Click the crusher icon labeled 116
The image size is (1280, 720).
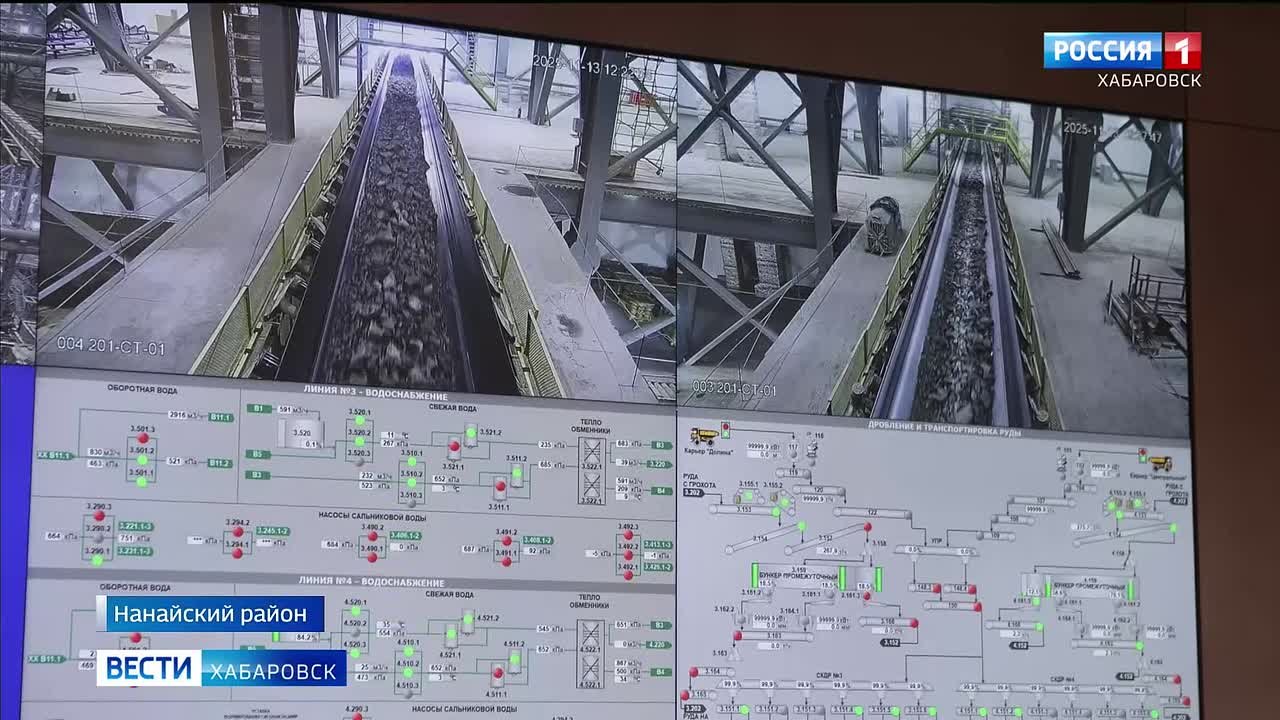click(811, 449)
